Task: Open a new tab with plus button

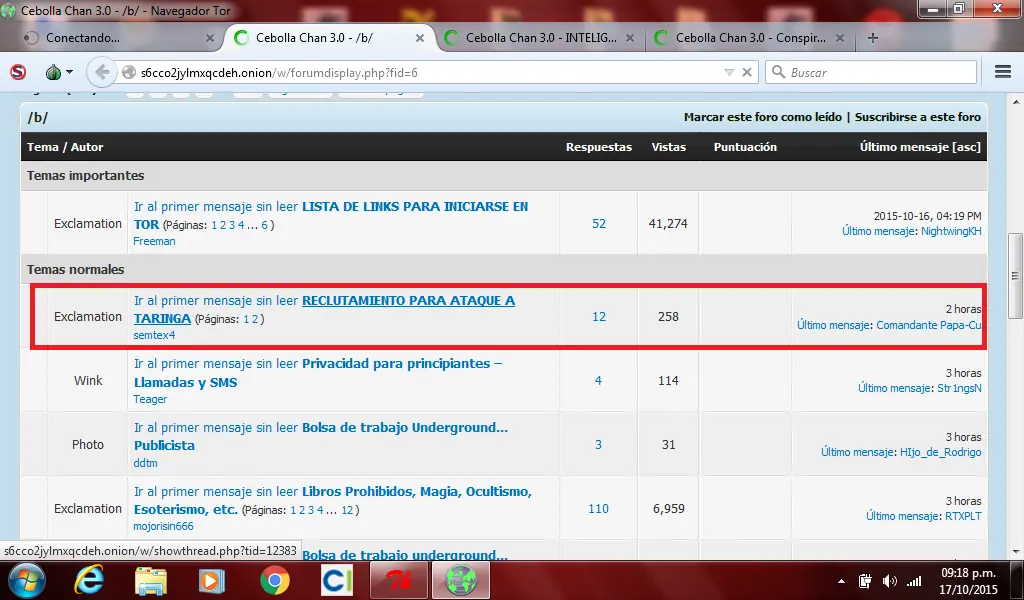Action: tap(872, 38)
